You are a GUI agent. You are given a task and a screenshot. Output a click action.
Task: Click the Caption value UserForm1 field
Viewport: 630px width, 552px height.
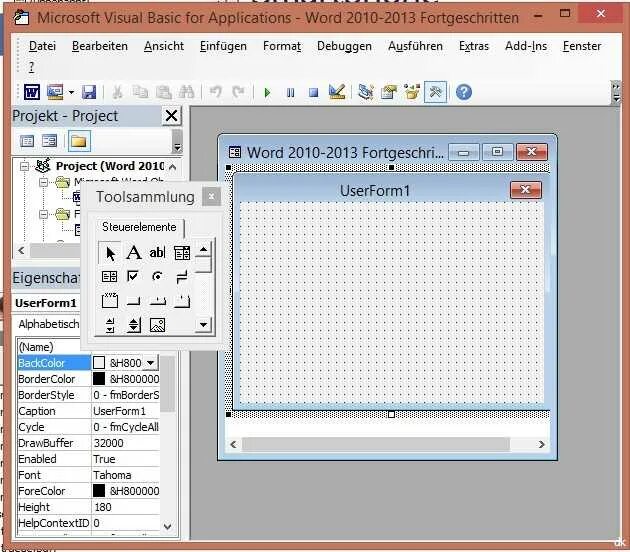(126, 411)
